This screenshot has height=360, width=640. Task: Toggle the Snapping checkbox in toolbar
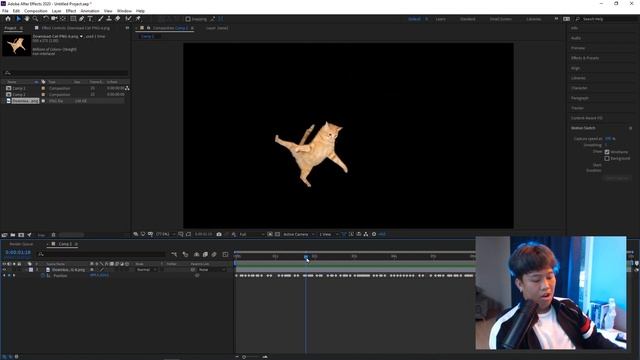(188, 19)
